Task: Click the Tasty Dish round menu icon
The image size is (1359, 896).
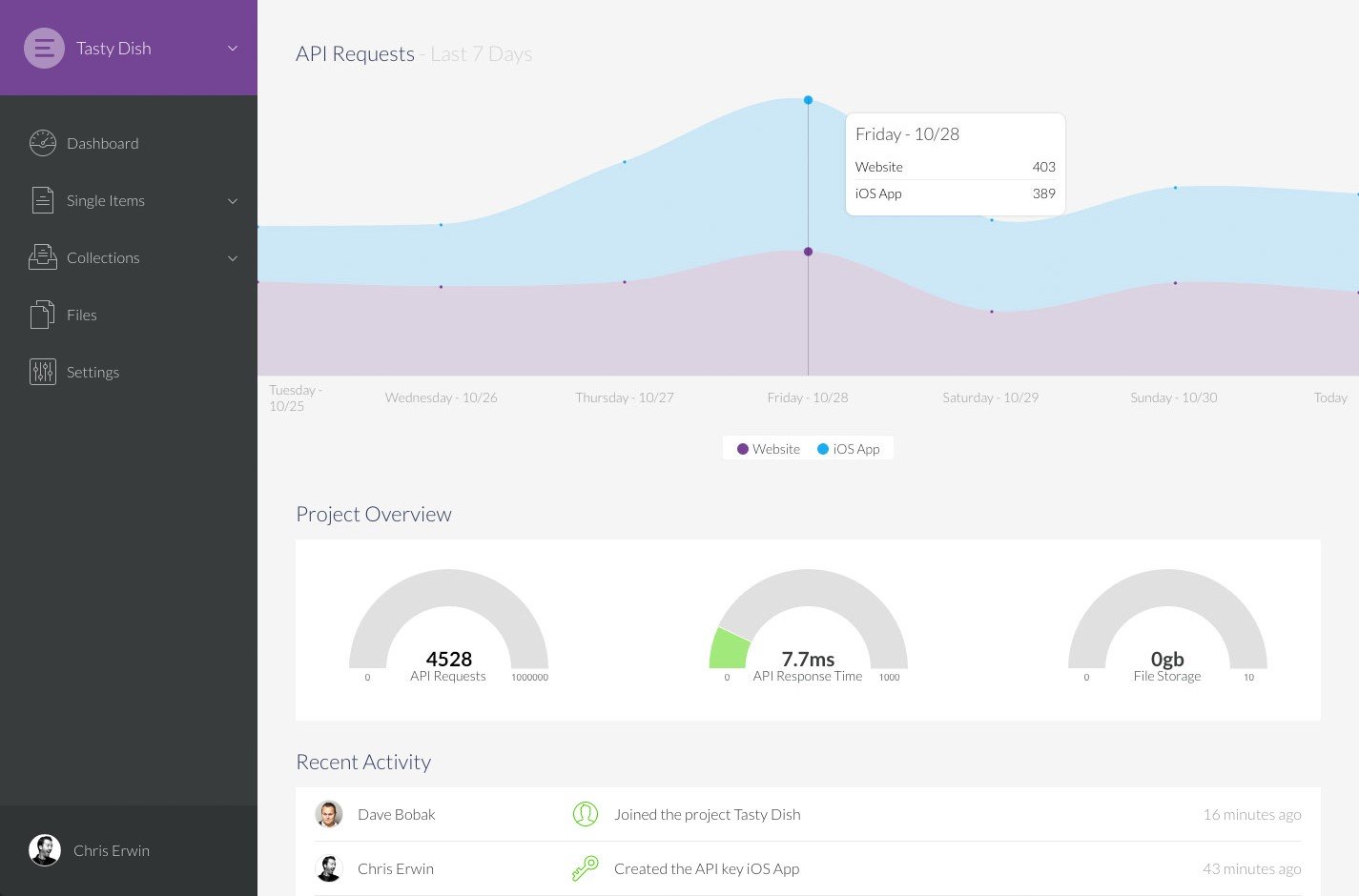Action: (x=44, y=48)
